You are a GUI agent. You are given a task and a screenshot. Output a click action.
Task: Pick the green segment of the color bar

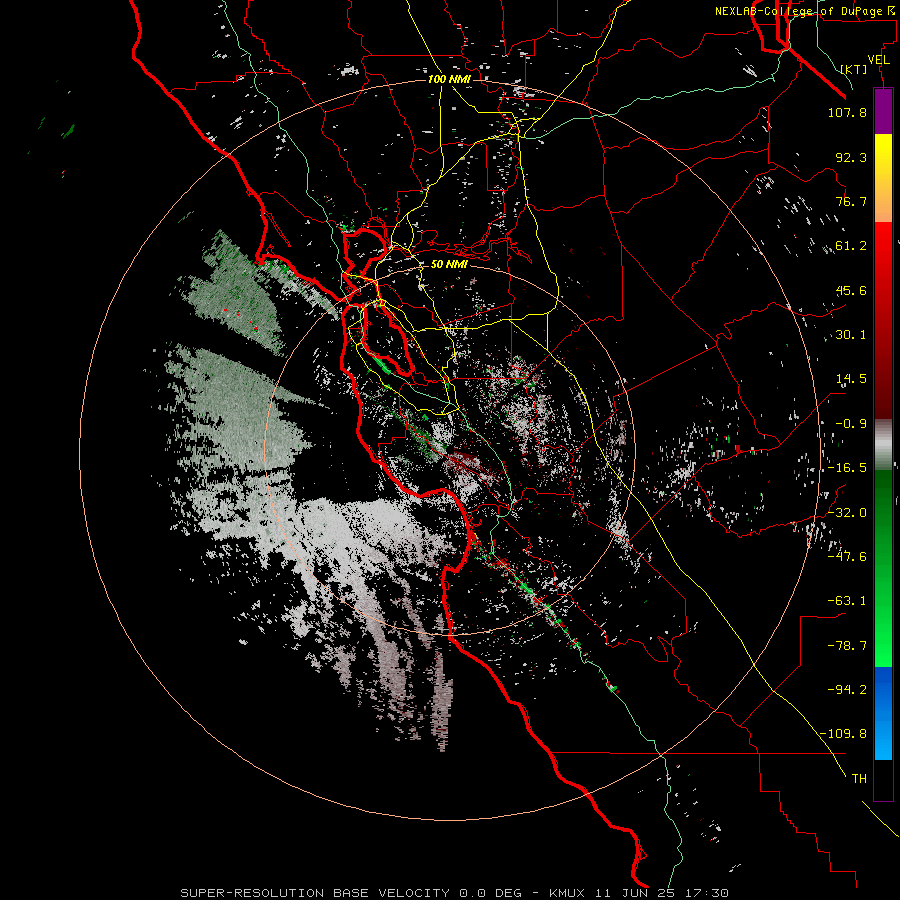(x=883, y=568)
